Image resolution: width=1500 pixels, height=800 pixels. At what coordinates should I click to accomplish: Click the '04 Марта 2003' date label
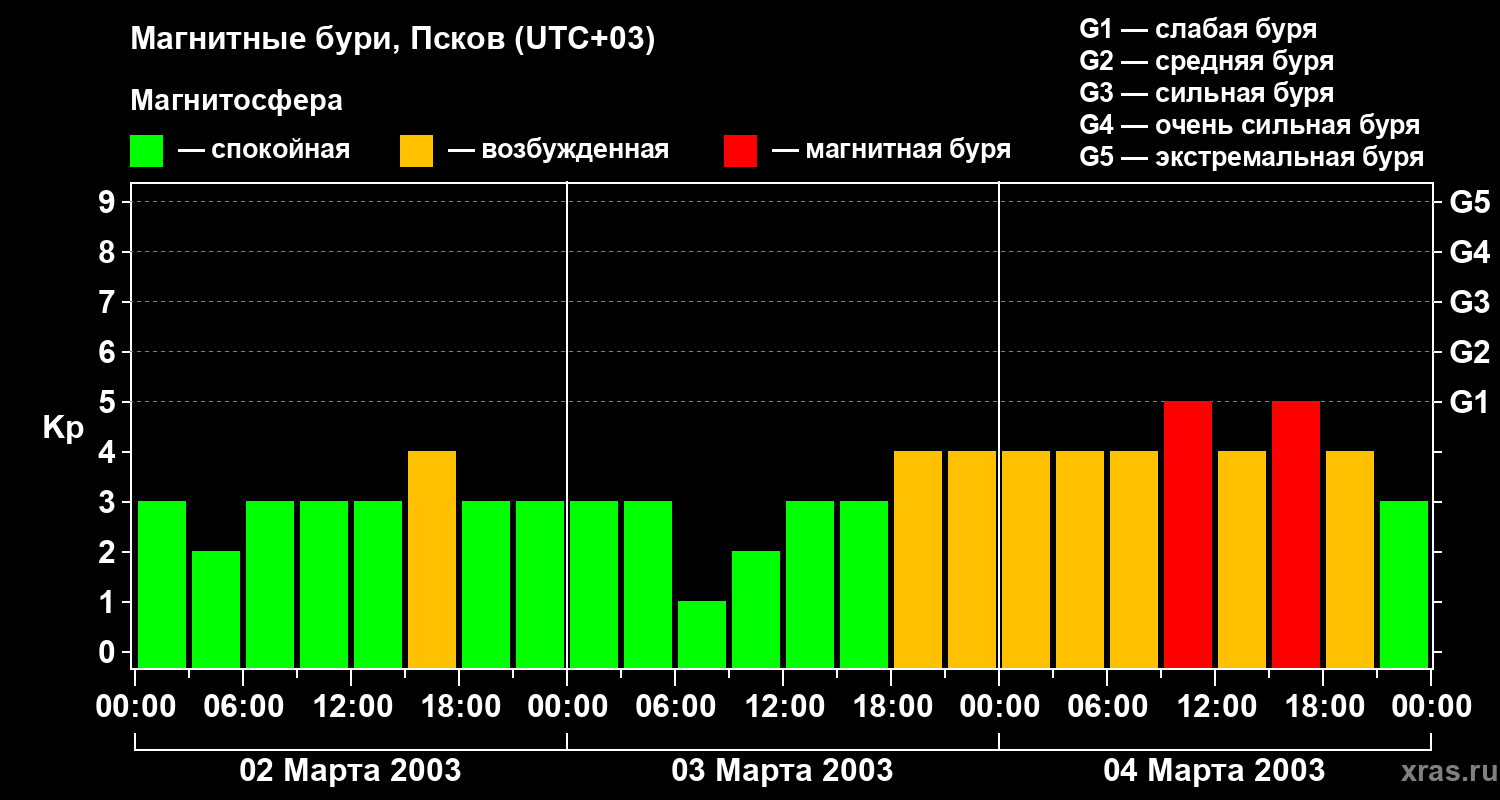click(1214, 770)
